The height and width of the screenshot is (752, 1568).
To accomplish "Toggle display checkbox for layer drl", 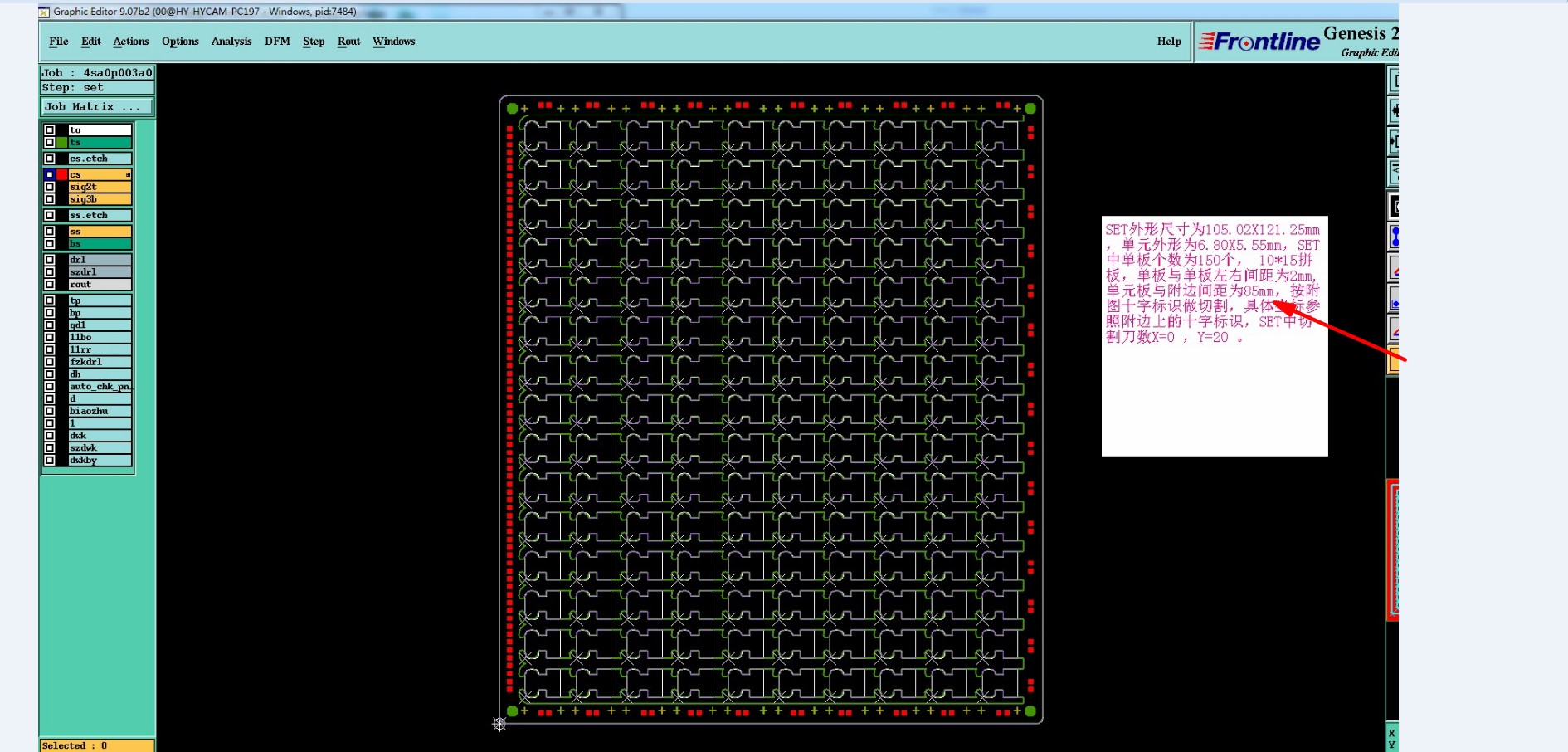I will (50, 260).
